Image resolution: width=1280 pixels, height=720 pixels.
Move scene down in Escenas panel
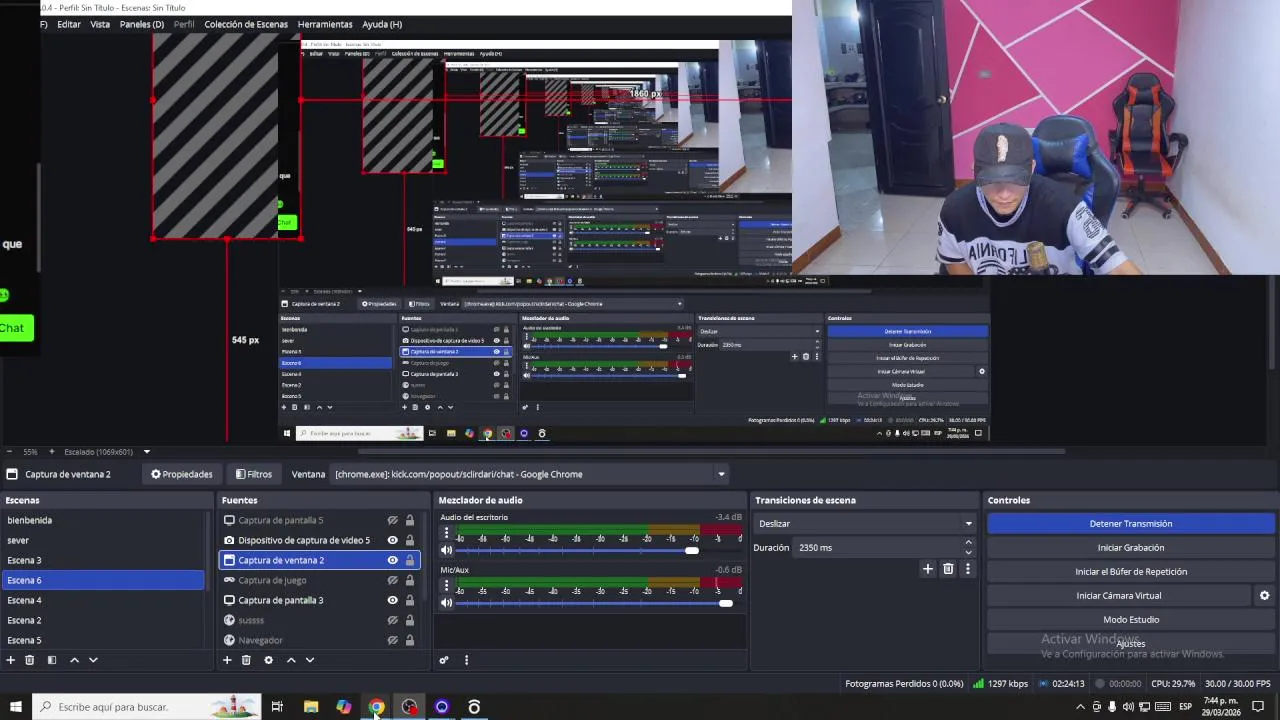(93, 660)
